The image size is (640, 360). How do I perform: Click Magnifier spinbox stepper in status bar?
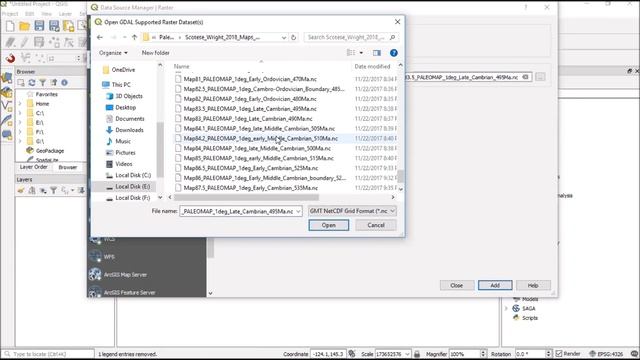[484, 353]
